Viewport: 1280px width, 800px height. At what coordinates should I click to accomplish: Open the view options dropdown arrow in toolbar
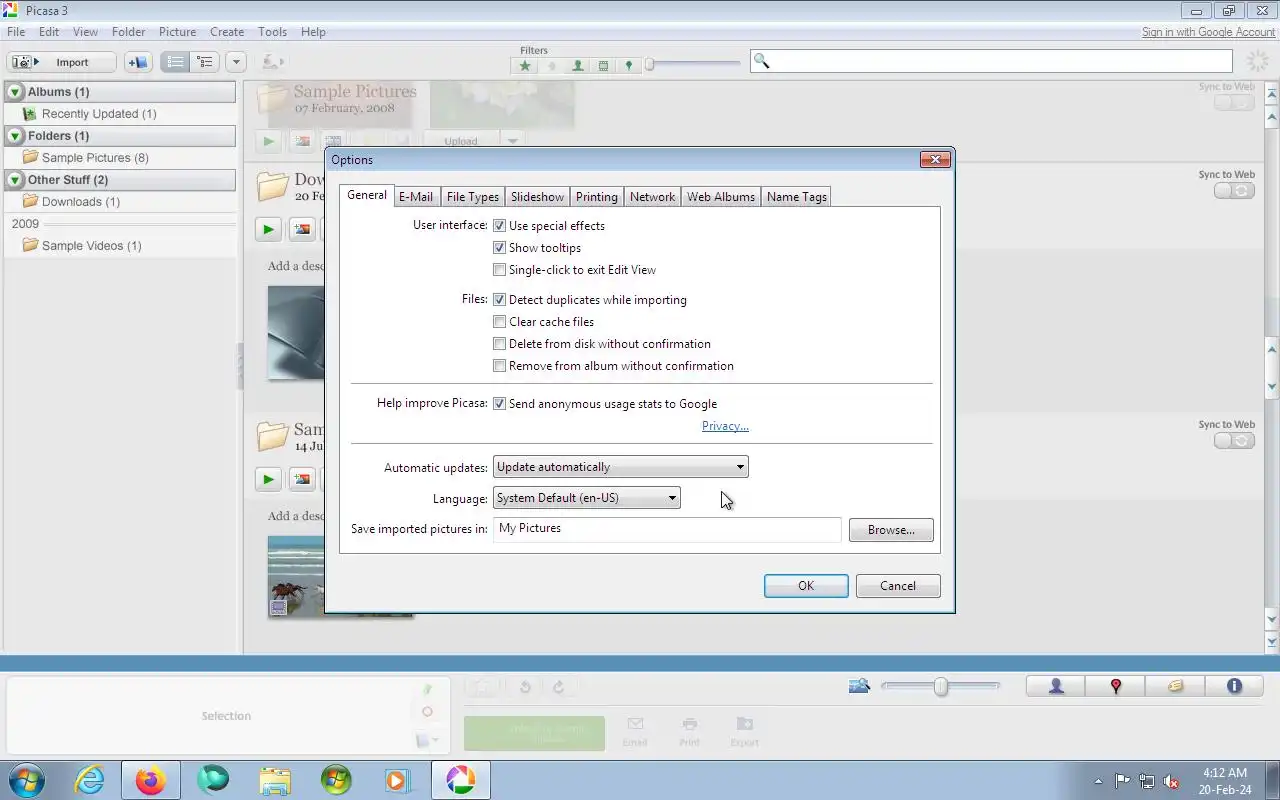pyautogui.click(x=236, y=62)
